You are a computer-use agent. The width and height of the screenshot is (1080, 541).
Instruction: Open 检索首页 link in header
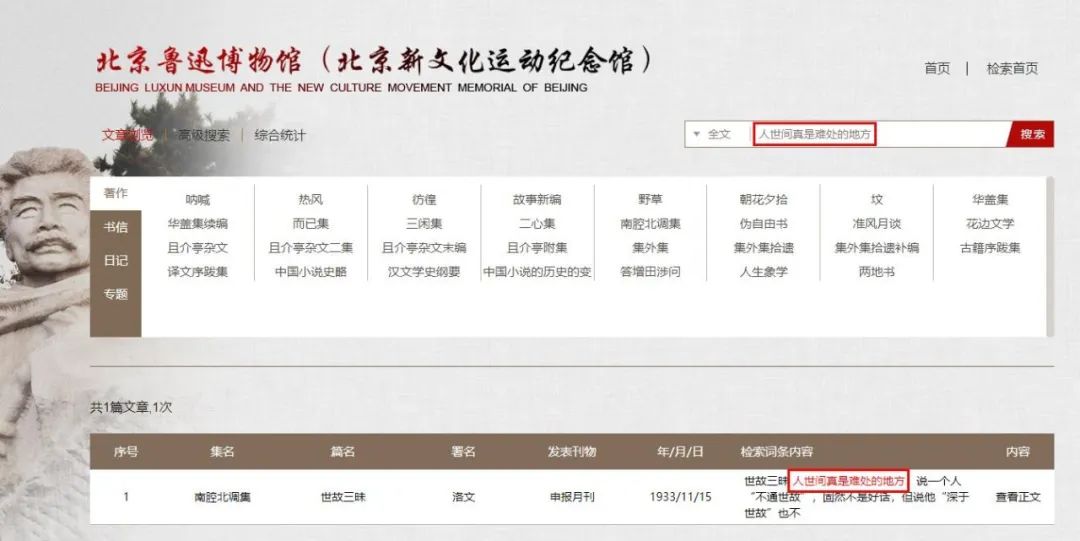pyautogui.click(x=1012, y=68)
